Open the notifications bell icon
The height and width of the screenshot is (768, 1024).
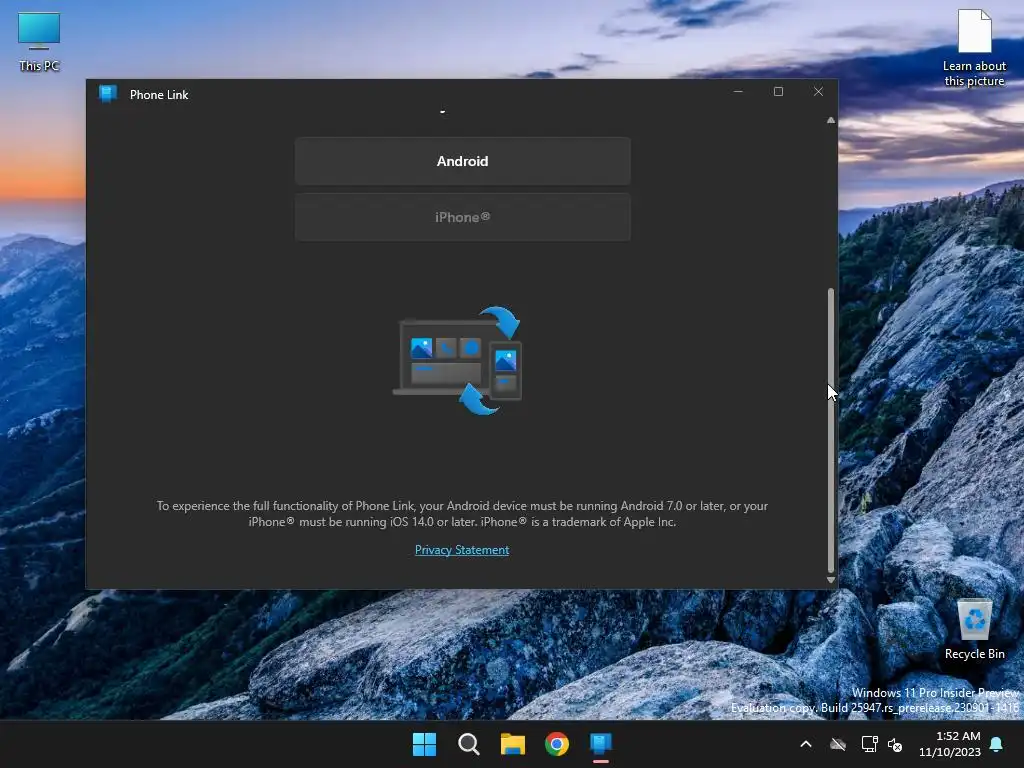click(997, 744)
